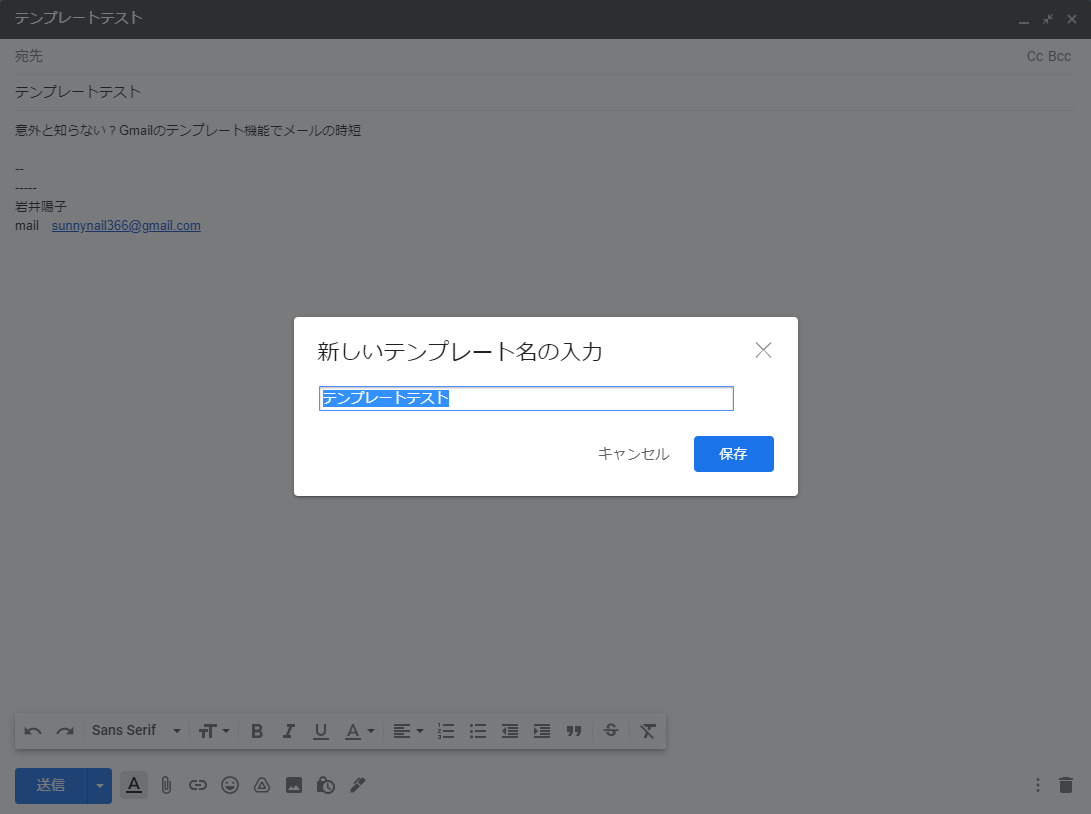Screen dimensions: 1091x814
Task: Toggle underline formatting
Action: 321,731
